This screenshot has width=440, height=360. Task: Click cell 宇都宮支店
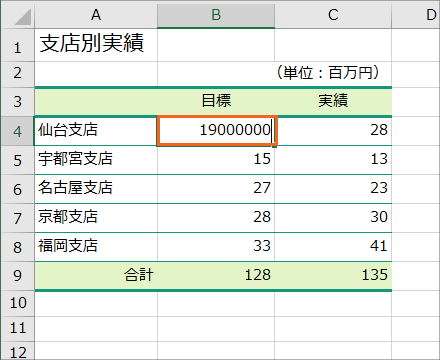coord(96,160)
